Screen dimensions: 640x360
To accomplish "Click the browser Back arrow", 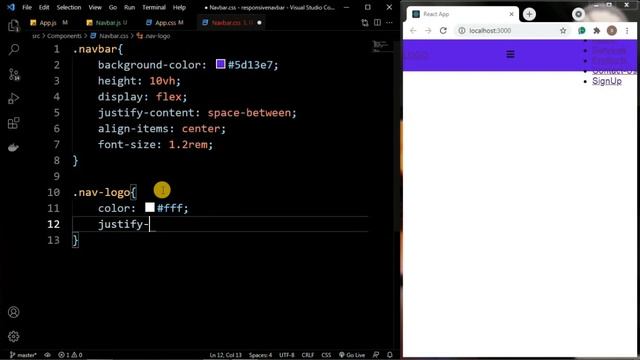I will pyautogui.click(x=413, y=31).
